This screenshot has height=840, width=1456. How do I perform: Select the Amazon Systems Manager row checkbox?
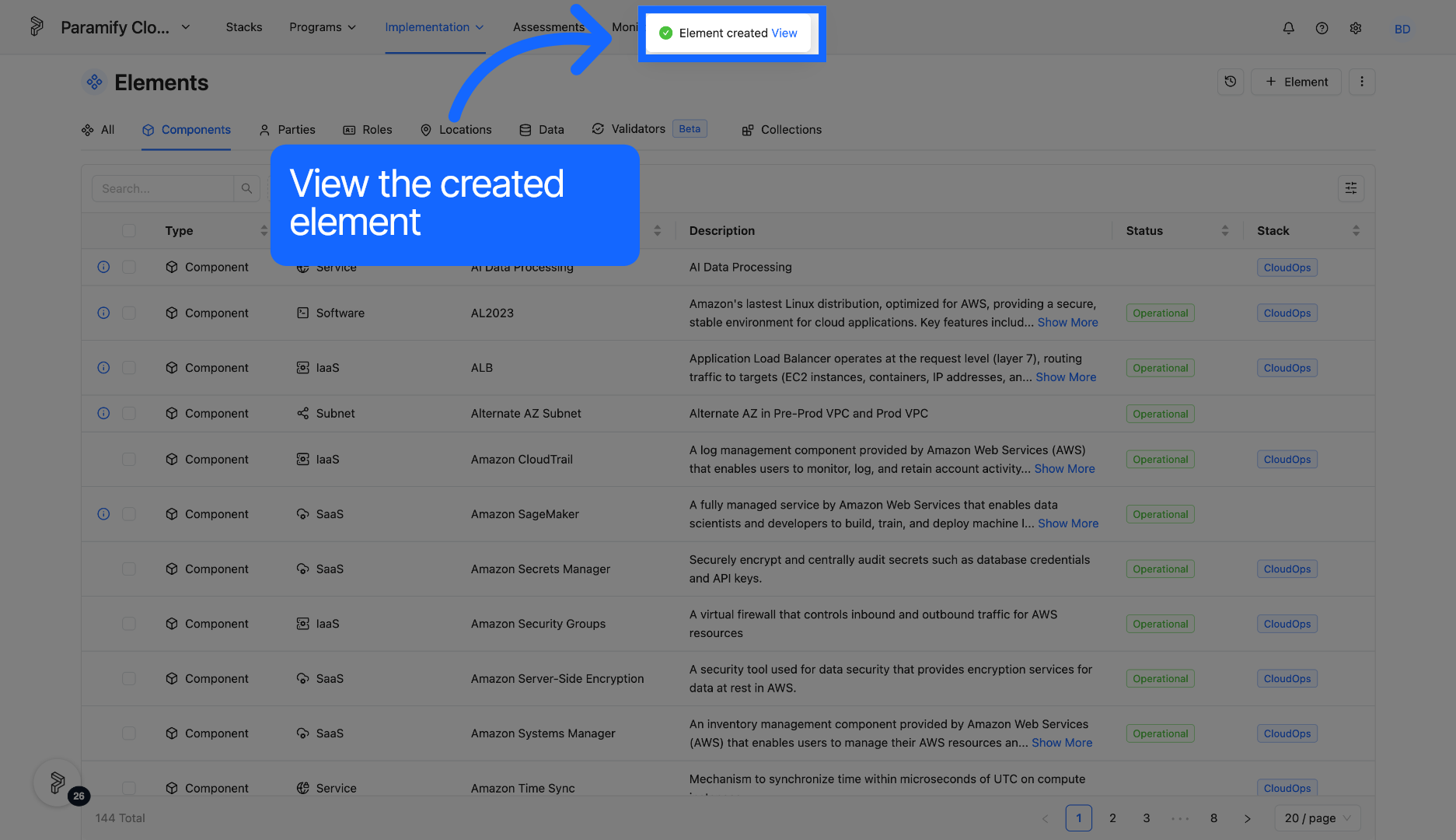point(129,733)
